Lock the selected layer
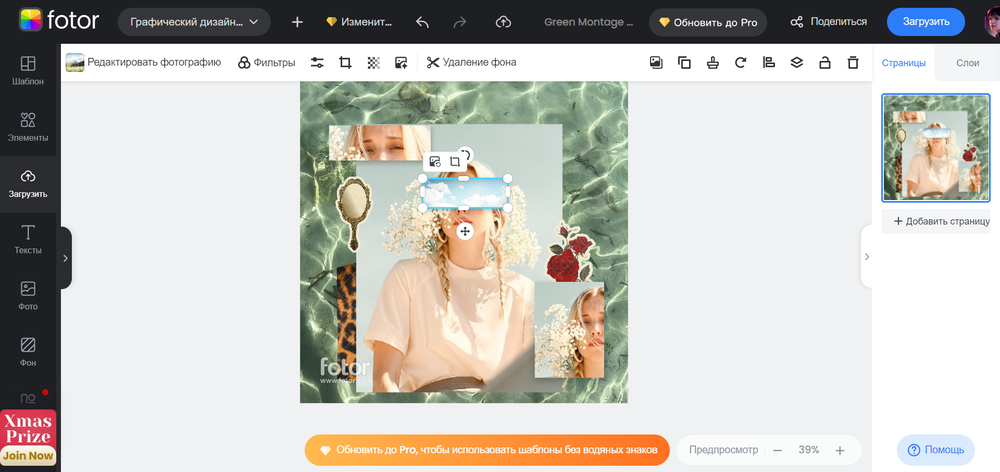This screenshot has height=472, width=1000. pyautogui.click(x=825, y=63)
